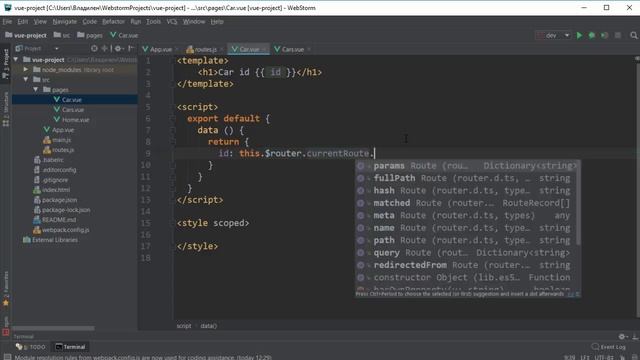The image size is (640, 360).
Task: Collapse all icon in Project panel header
Action: click(104, 49)
